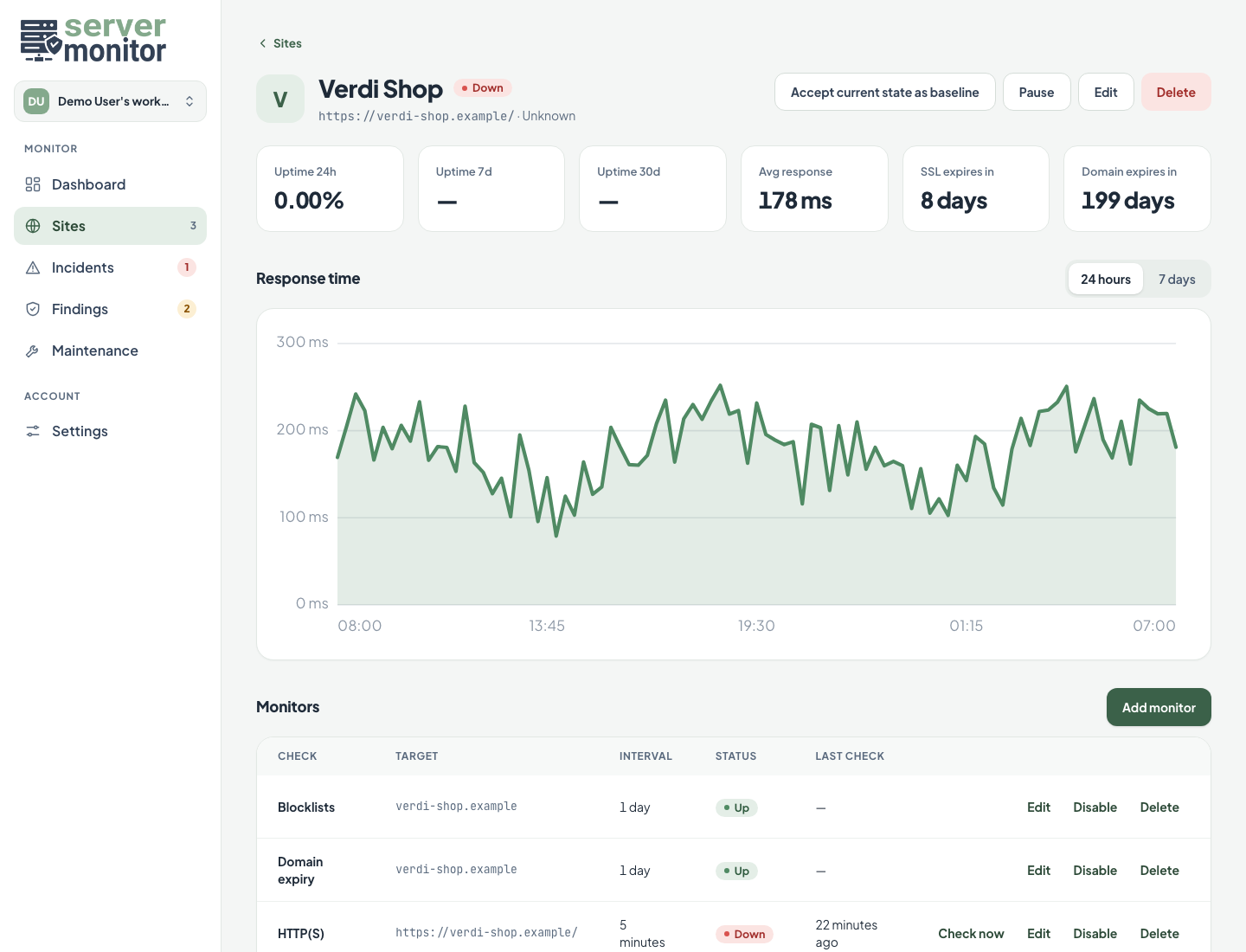Click the DU user avatar
1246x952 pixels.
pos(36,101)
